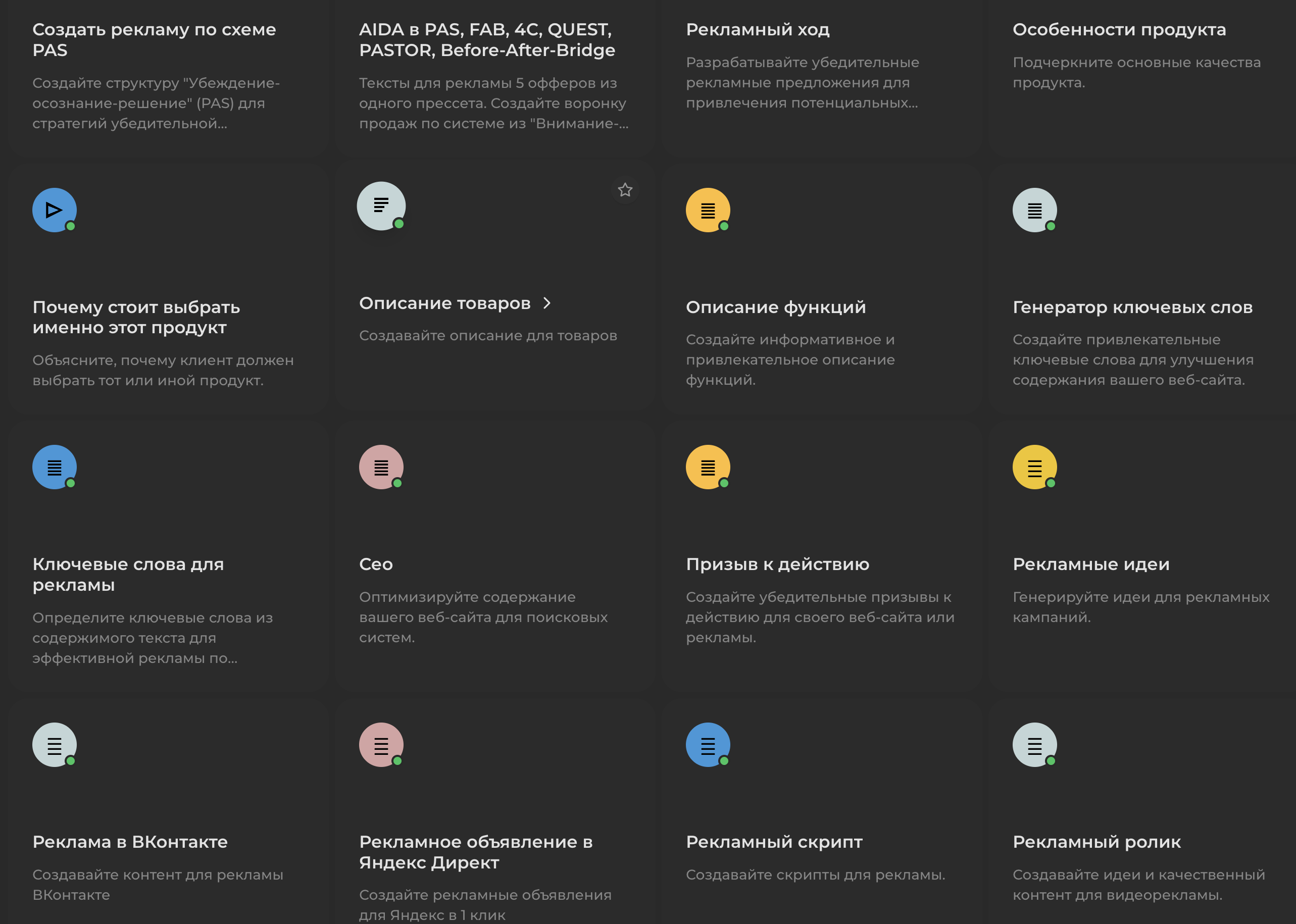
Task: Click the pink icon above Сео
Action: (381, 467)
